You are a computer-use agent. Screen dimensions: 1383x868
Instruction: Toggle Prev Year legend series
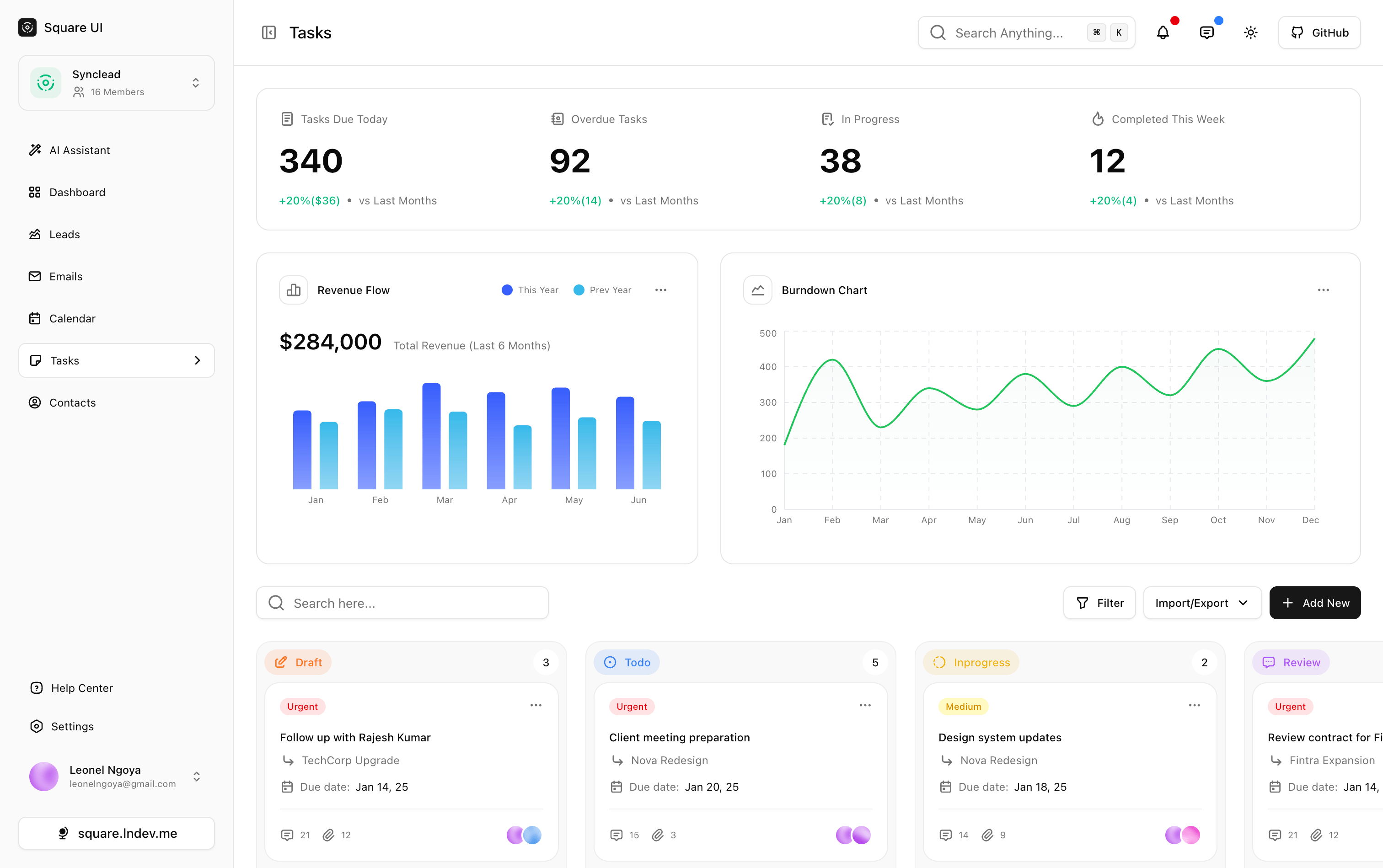pyautogui.click(x=602, y=290)
